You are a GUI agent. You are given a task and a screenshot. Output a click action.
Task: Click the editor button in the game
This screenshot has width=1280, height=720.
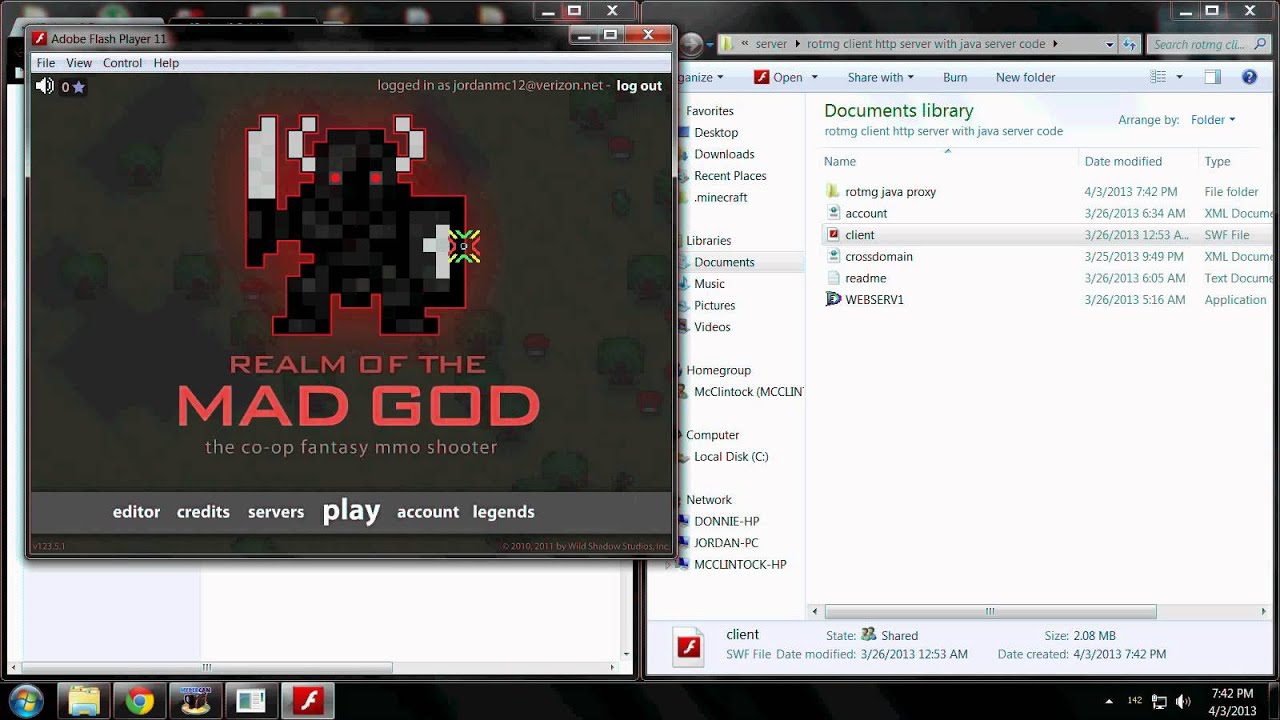[x=136, y=512]
